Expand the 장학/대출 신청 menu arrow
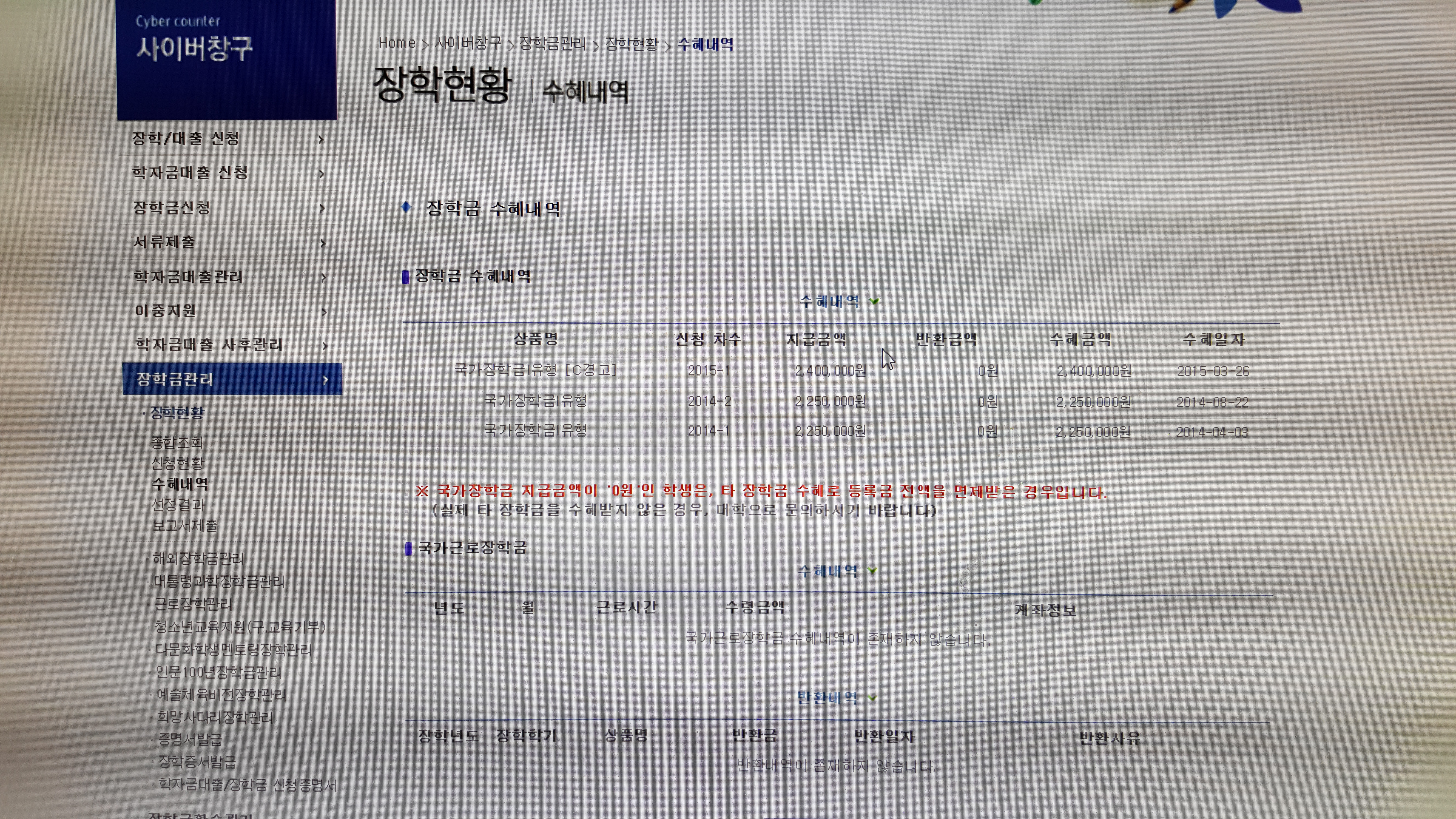This screenshot has width=1456, height=819. click(321, 139)
